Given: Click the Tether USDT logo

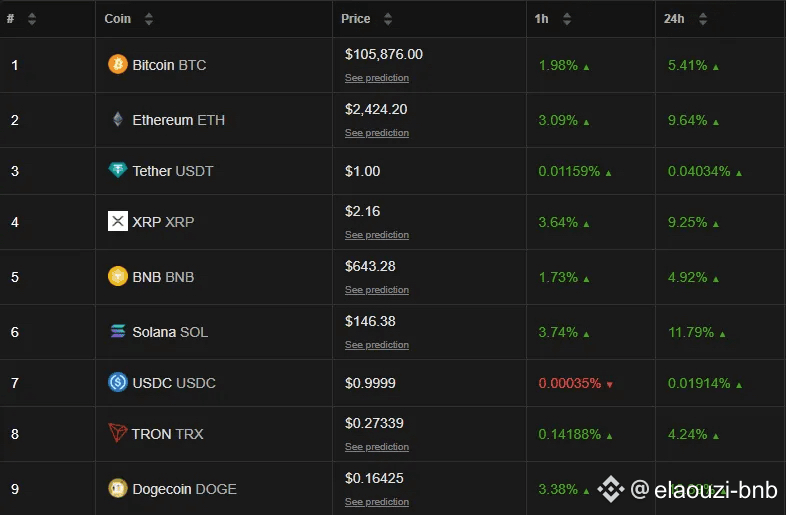Looking at the screenshot, I should (118, 170).
